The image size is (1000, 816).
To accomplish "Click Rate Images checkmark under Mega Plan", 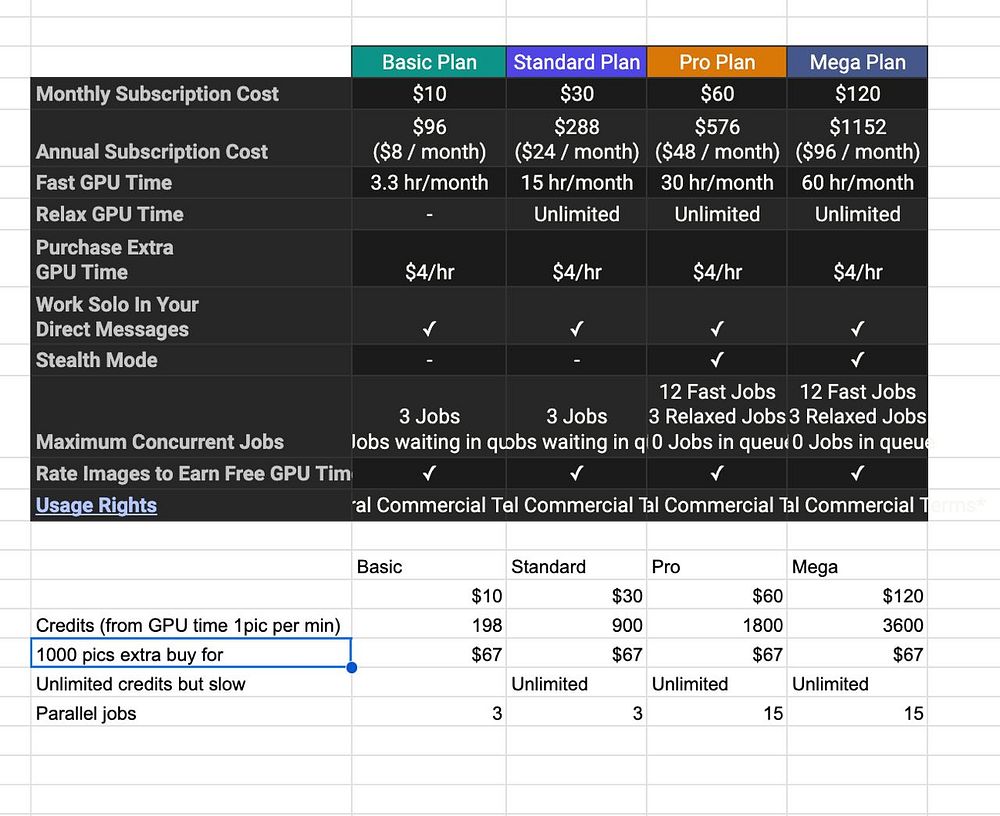I will [857, 473].
